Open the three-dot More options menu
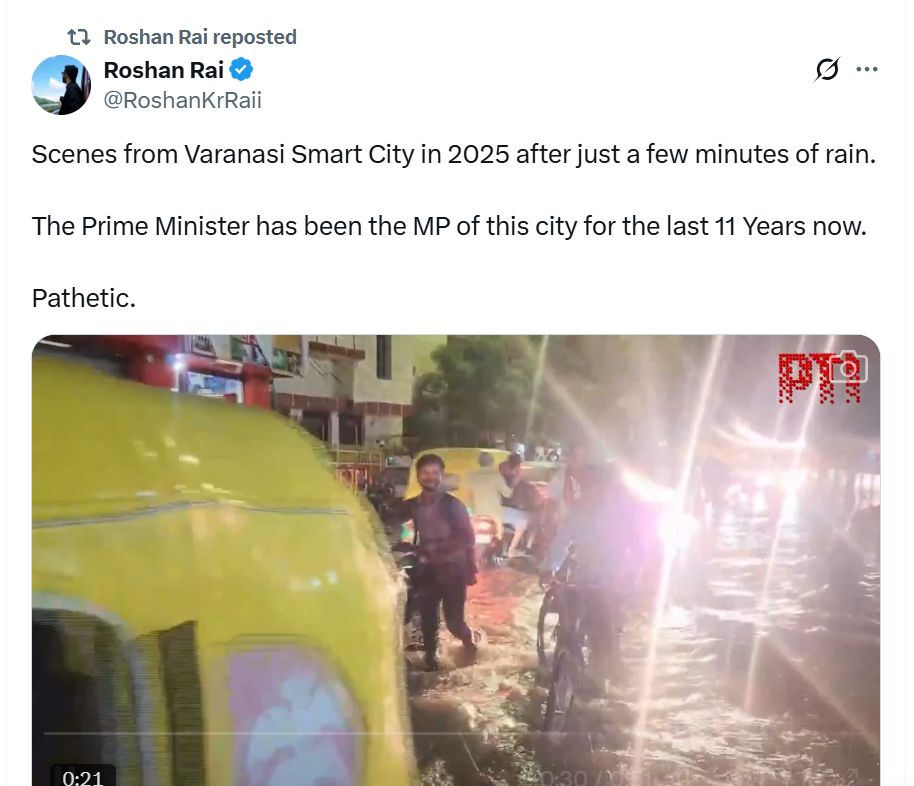Viewport: 914px width, 786px height. pos(867,69)
